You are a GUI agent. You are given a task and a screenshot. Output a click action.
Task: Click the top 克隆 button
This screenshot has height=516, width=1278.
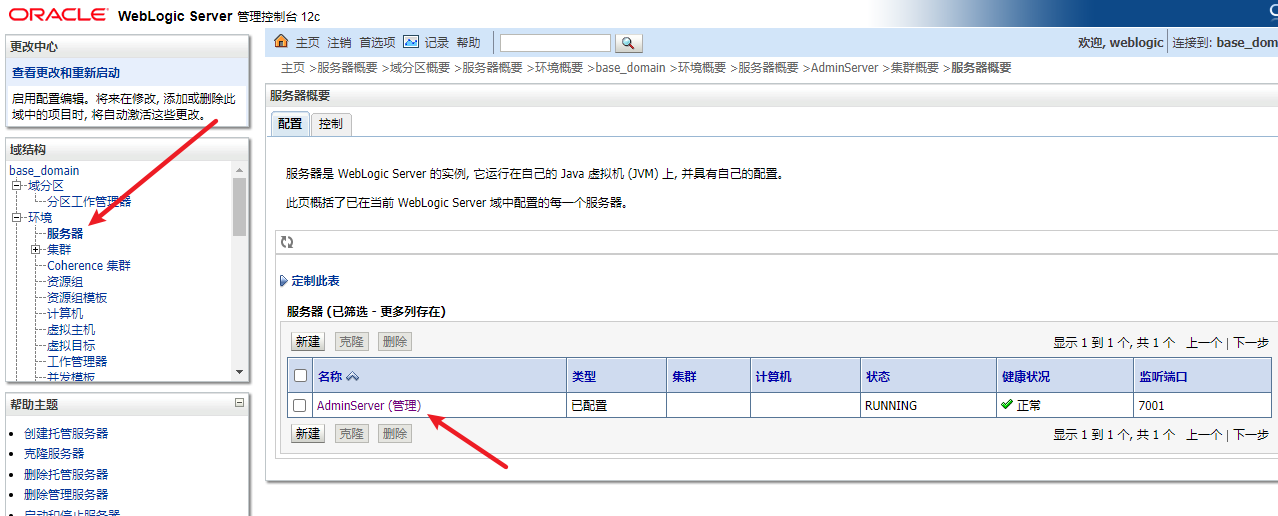351,341
